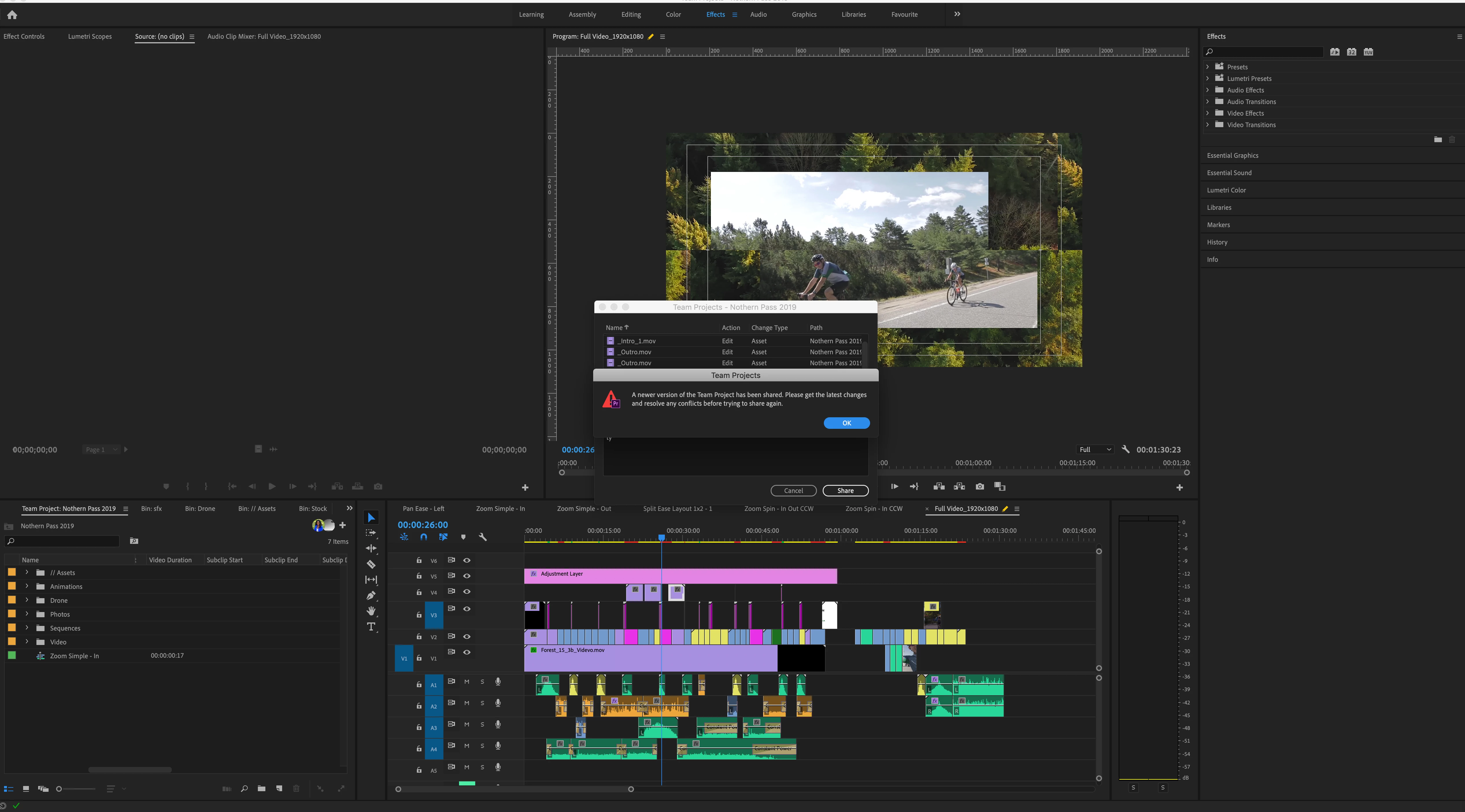The image size is (1465, 812).
Task: Hide track V5 with eye icon
Action: (x=467, y=576)
